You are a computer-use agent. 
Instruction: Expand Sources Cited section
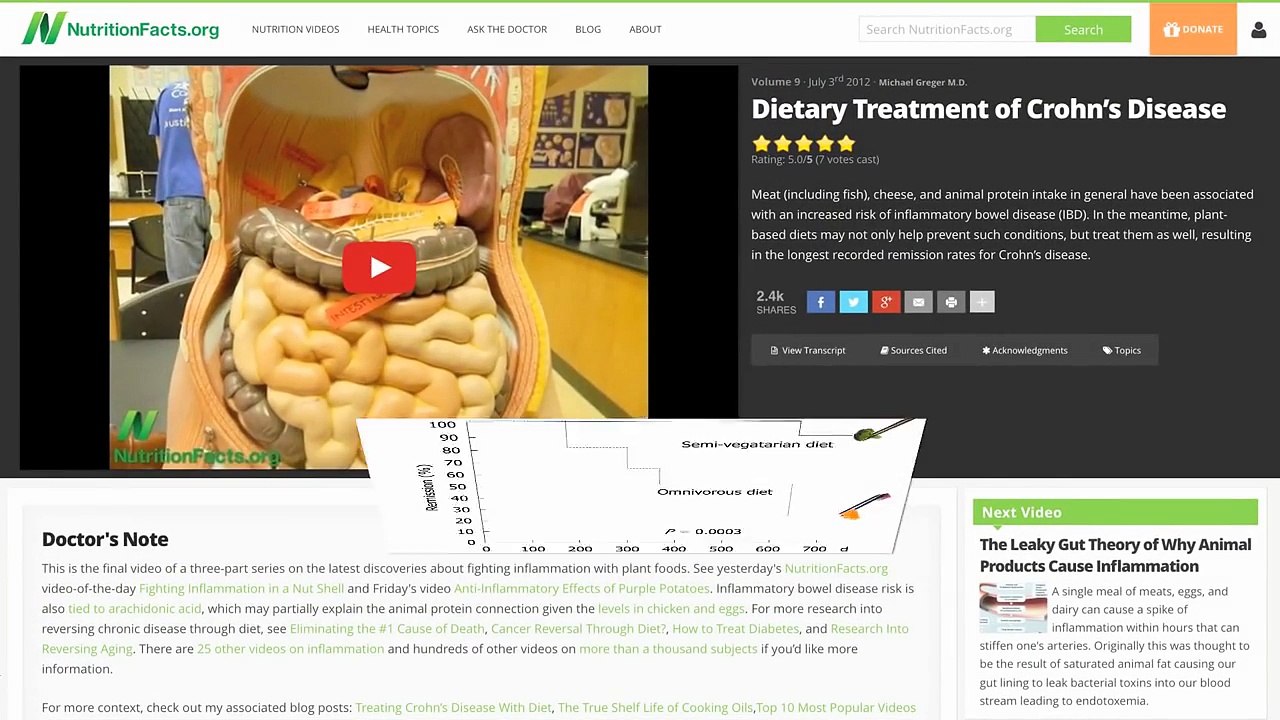913,350
